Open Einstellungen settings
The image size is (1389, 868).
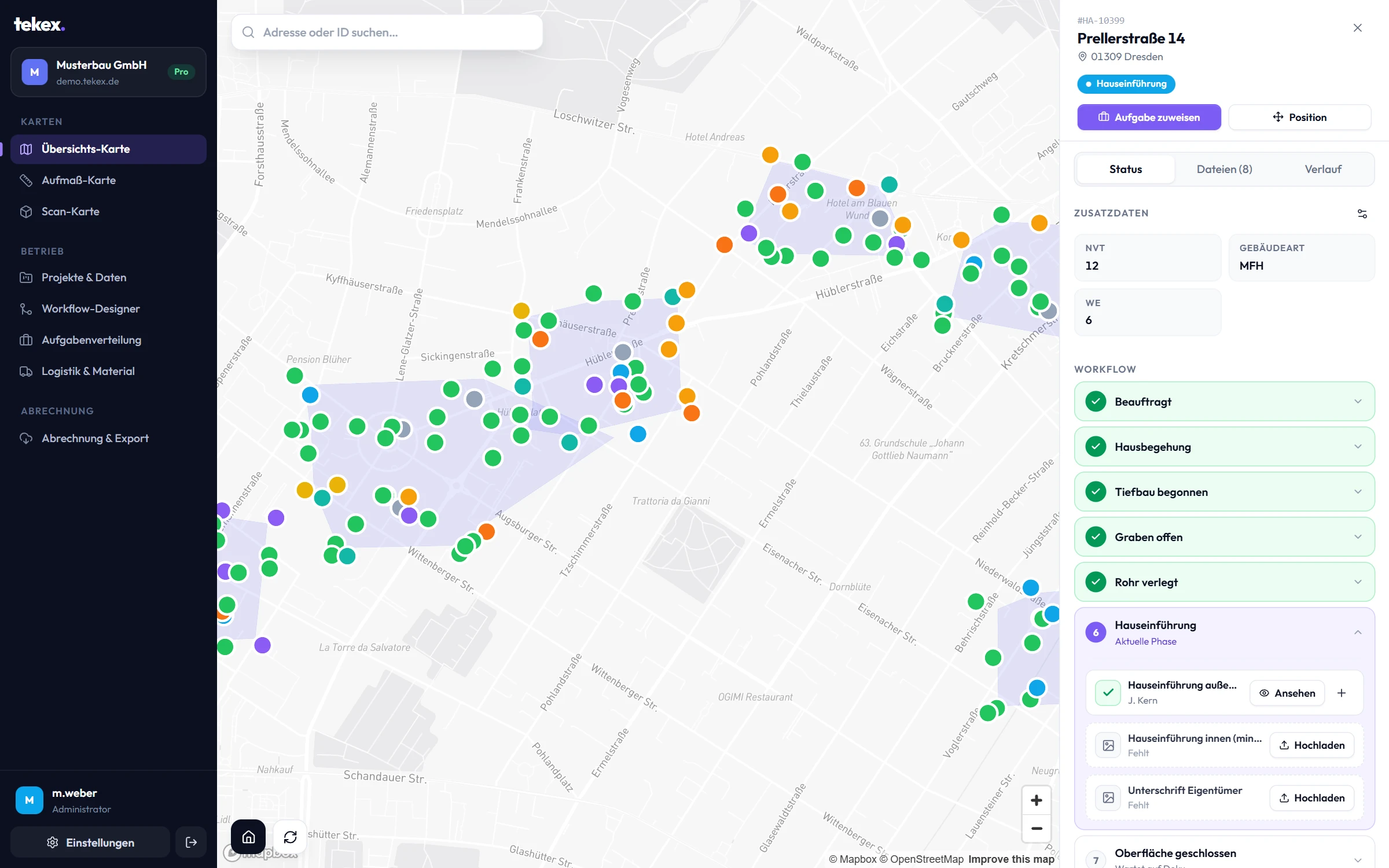[x=90, y=843]
